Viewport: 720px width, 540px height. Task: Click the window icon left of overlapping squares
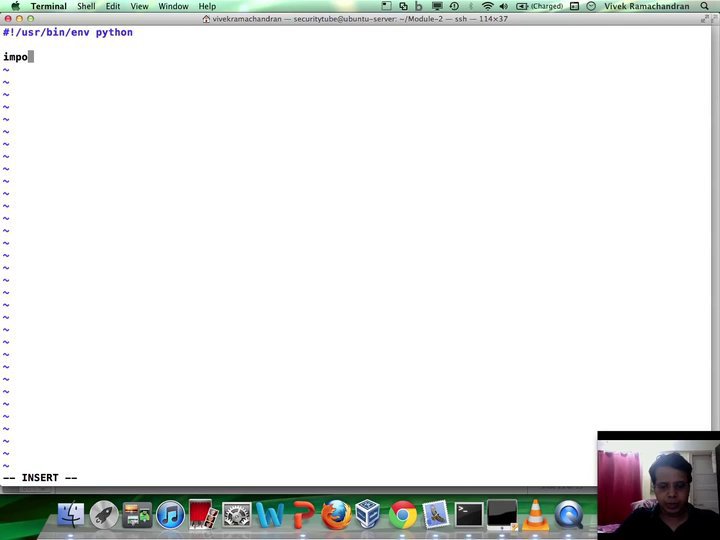coord(387,6)
